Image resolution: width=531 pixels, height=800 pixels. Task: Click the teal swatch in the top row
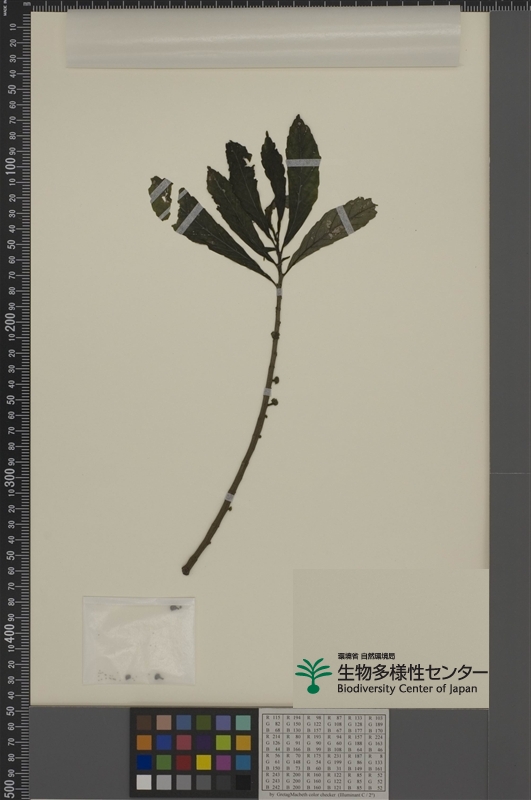(x=243, y=722)
